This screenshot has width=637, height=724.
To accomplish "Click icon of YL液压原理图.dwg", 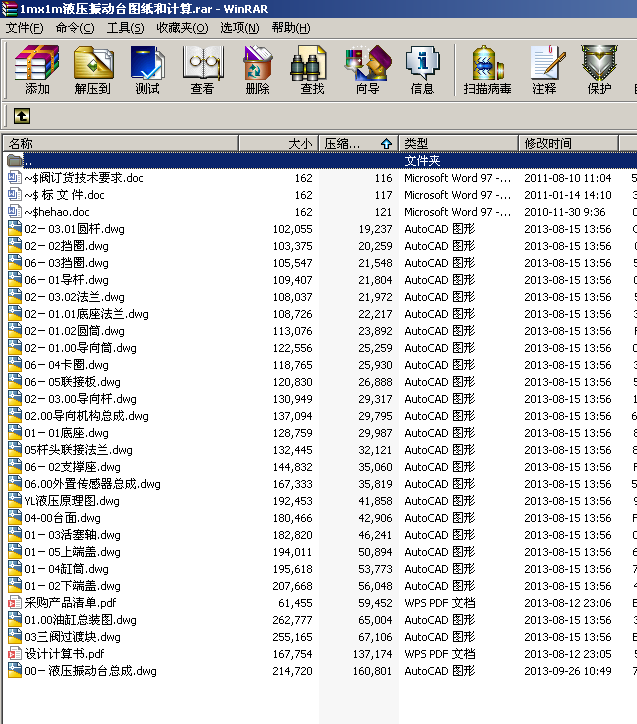I will point(15,501).
